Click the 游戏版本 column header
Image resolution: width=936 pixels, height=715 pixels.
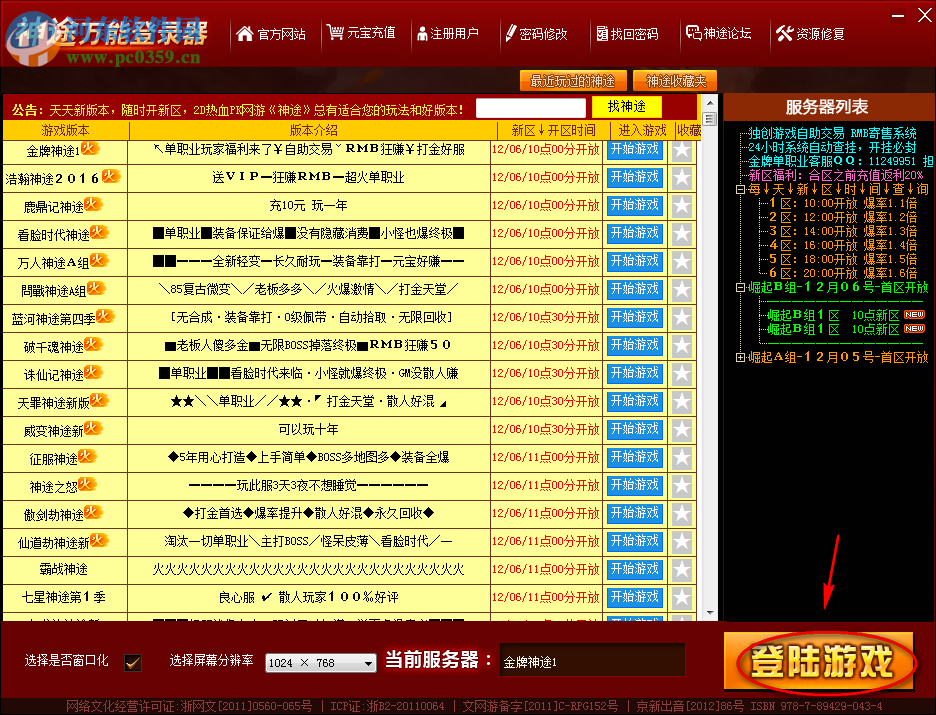66,130
